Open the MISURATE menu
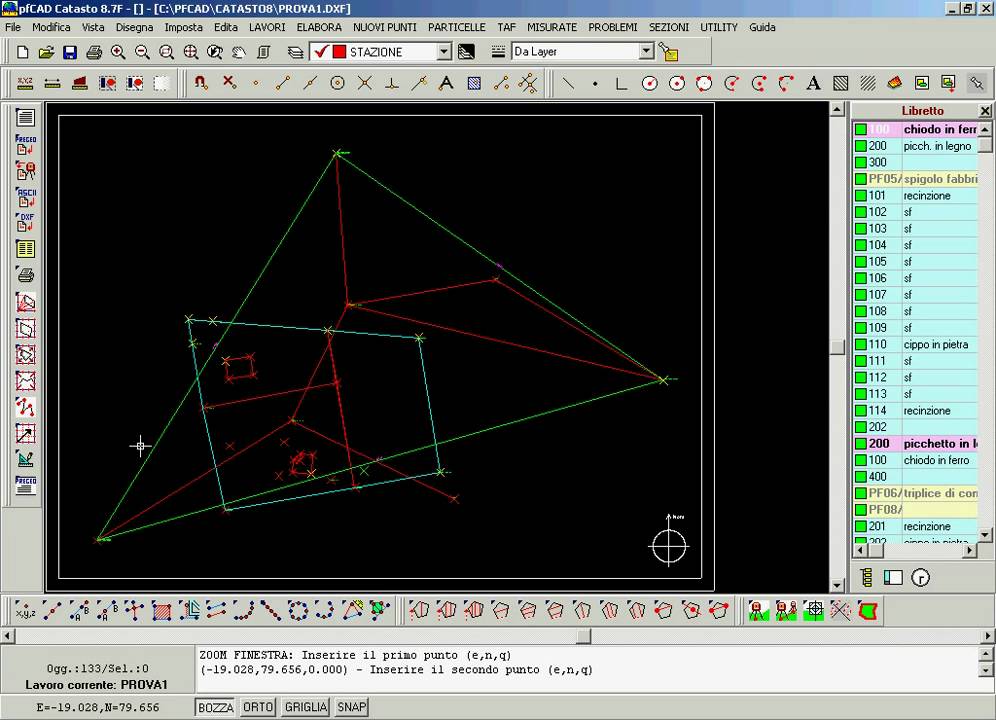 (x=552, y=27)
